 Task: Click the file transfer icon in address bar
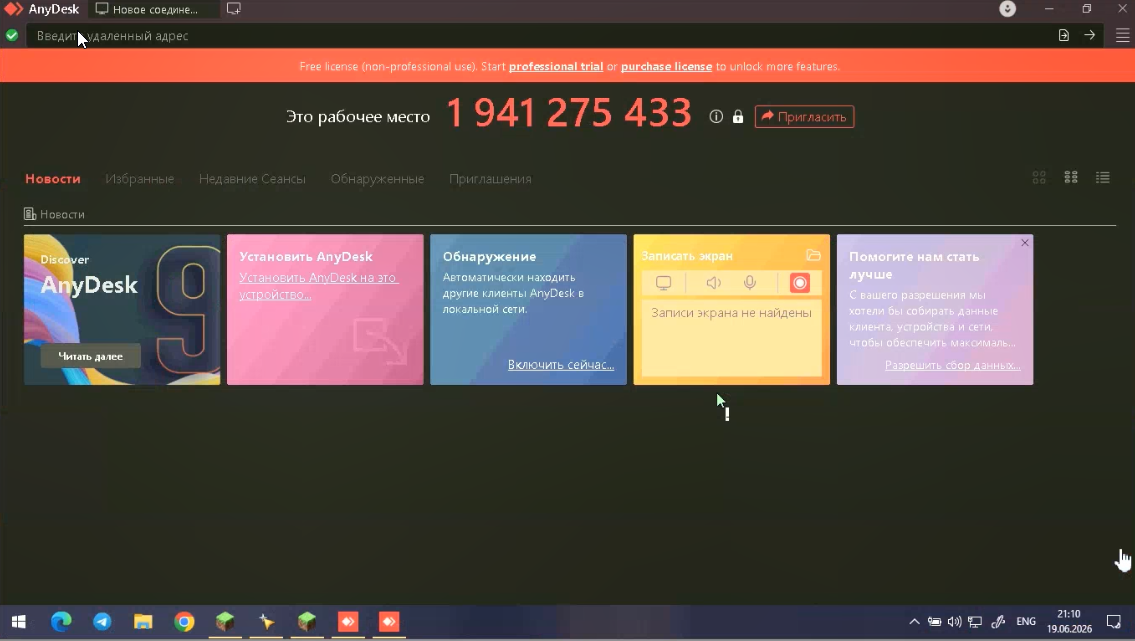1063,35
